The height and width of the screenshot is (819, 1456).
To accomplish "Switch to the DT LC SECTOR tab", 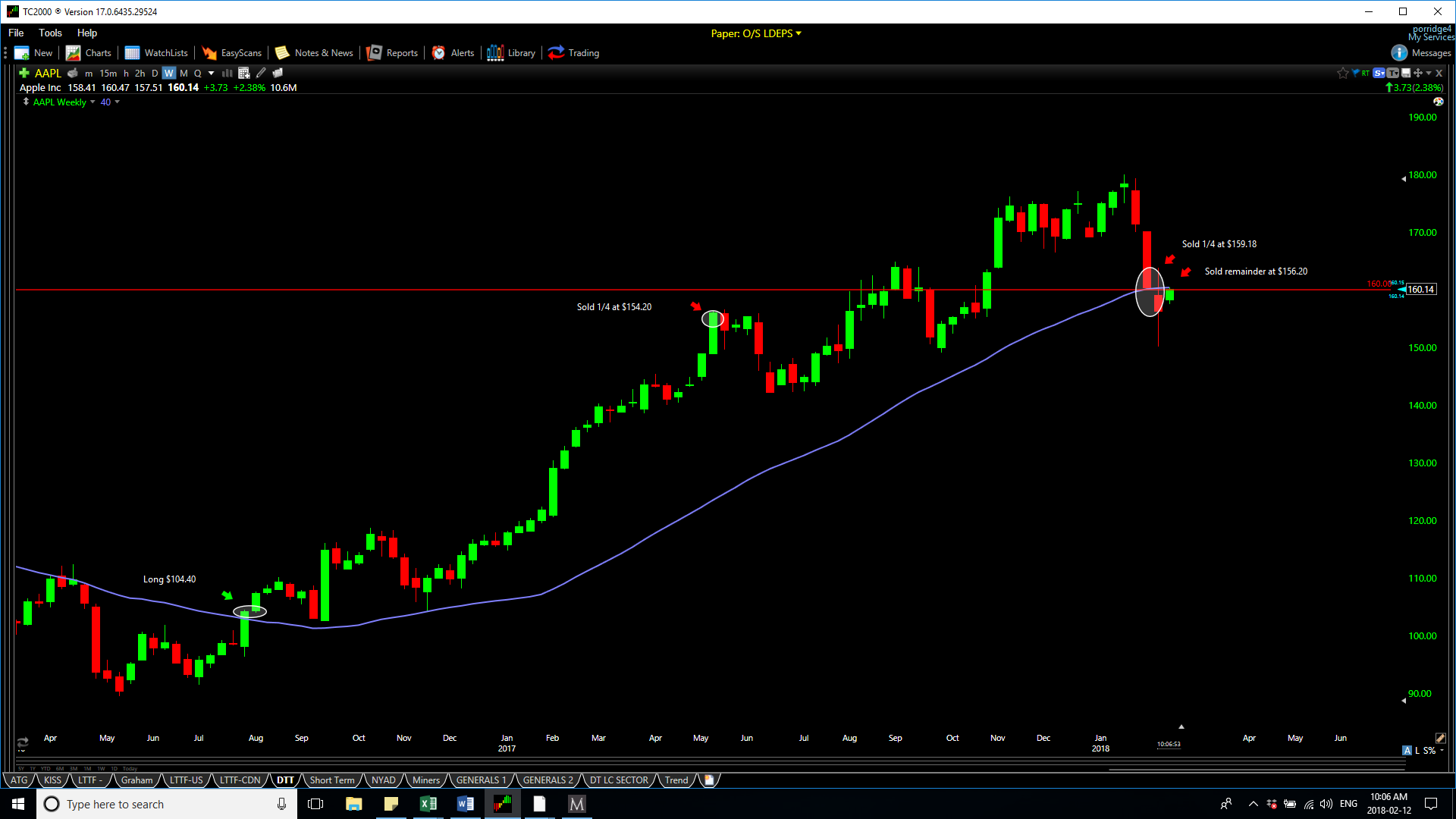I will tap(620, 780).
